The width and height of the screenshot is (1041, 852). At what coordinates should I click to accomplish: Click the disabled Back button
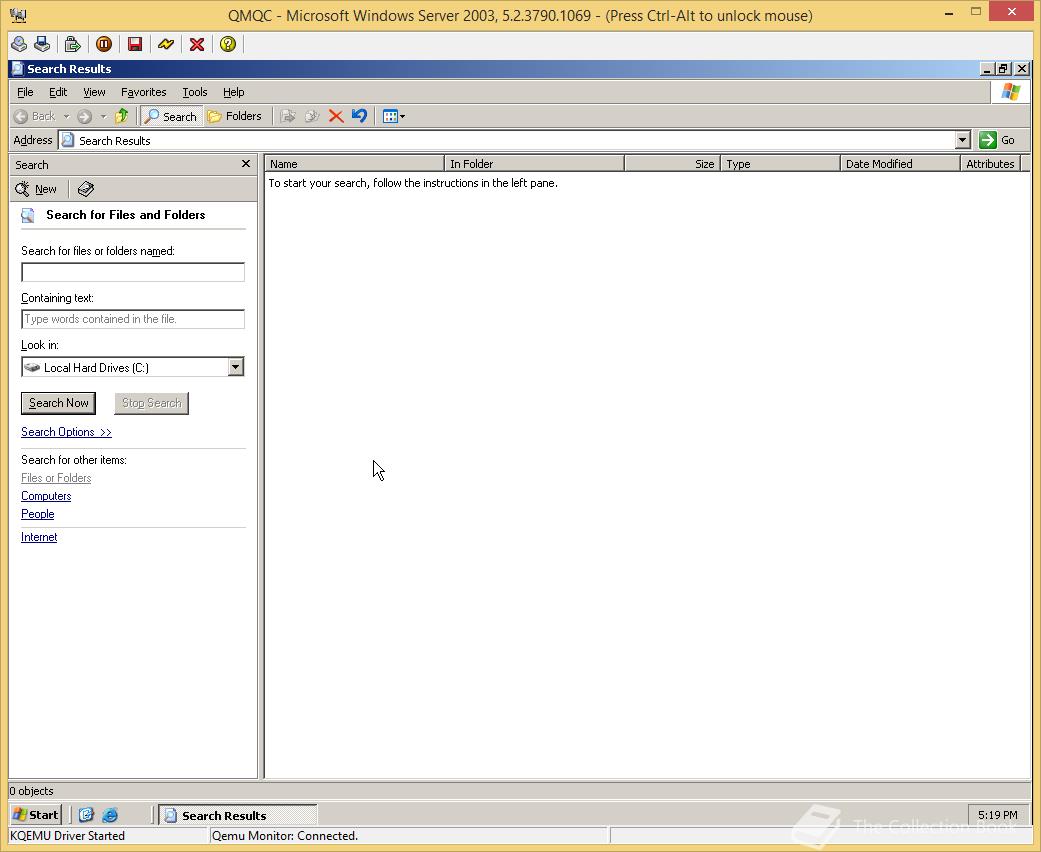[x=35, y=116]
